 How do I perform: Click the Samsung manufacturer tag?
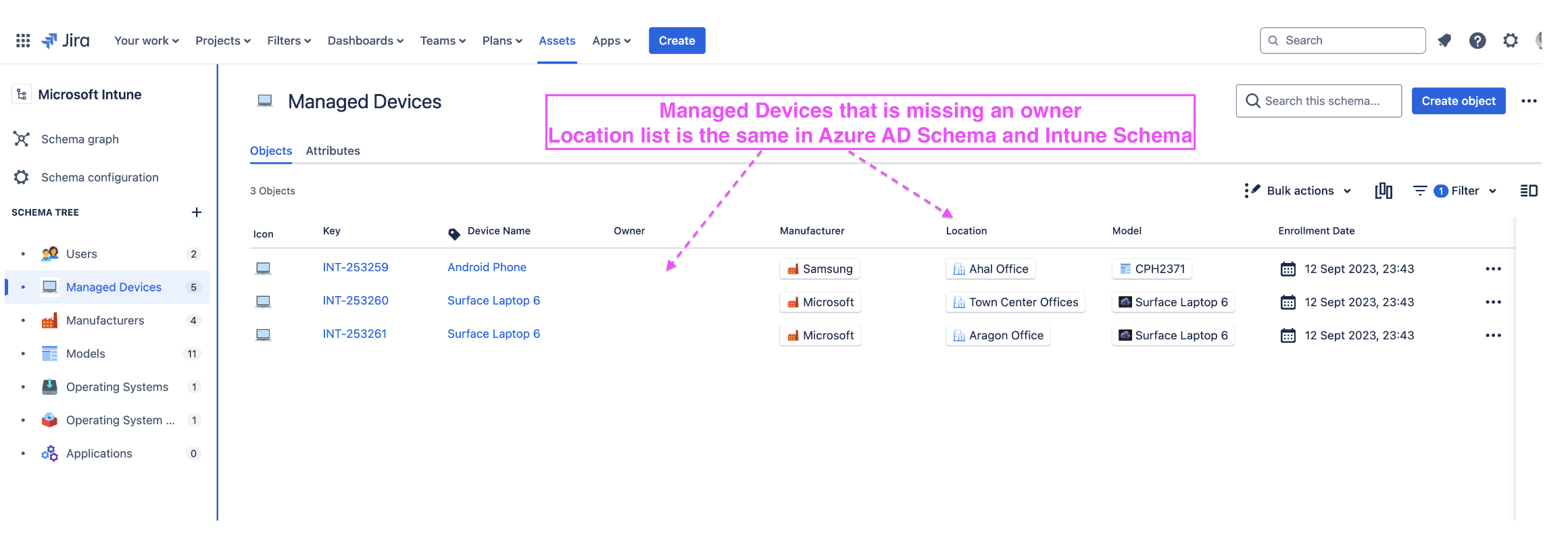[819, 269]
